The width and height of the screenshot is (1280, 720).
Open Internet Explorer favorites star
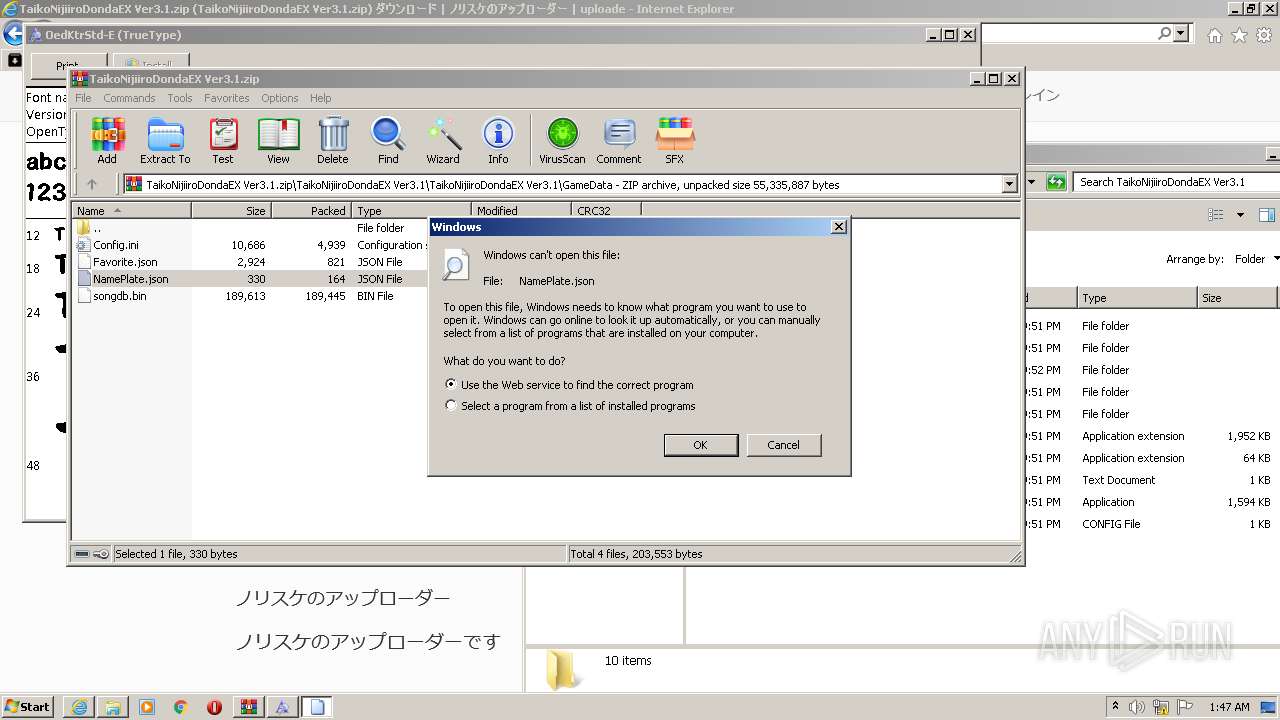1239,35
